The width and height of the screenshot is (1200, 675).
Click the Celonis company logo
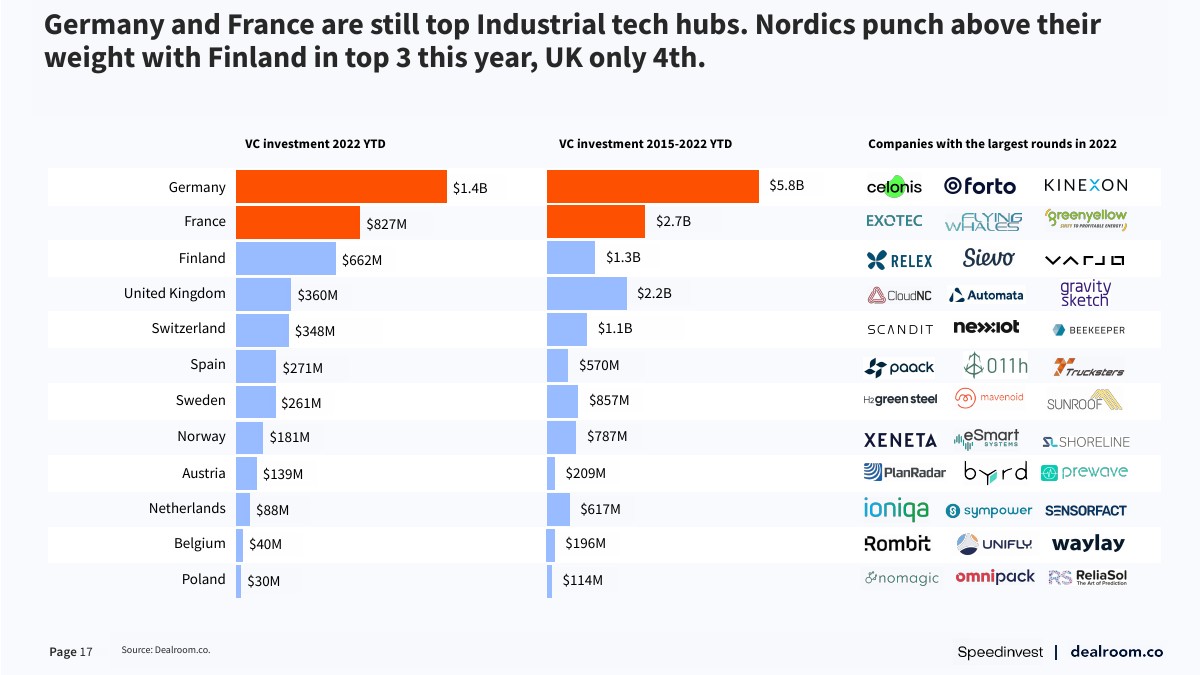894,186
